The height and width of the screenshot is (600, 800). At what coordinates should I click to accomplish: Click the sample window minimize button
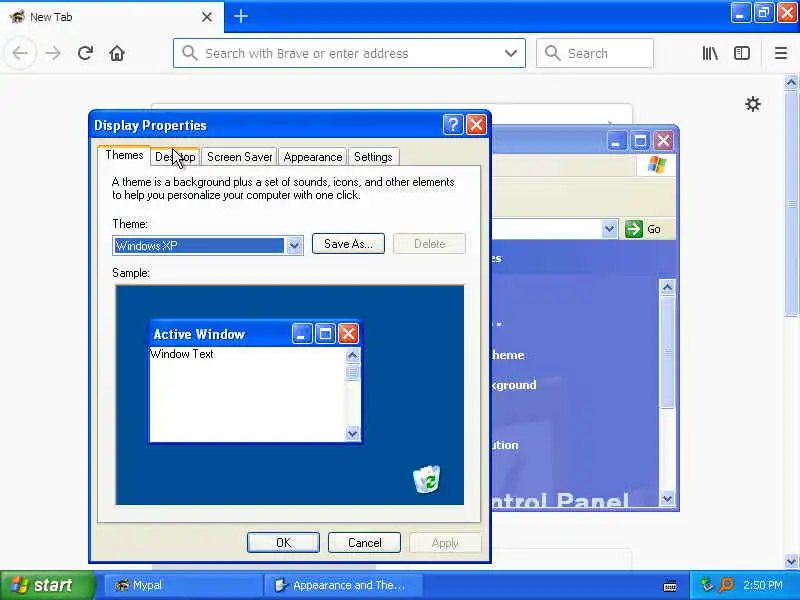[x=302, y=334]
